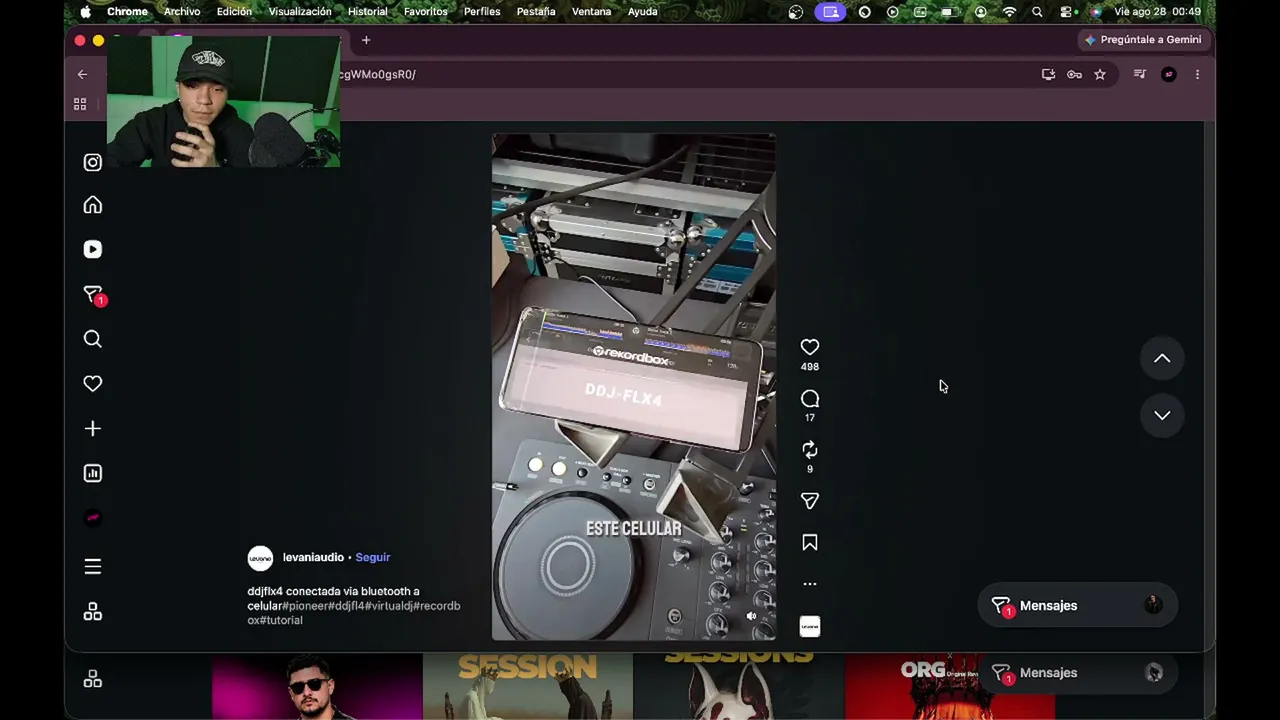Open the Pestaña menu
This screenshot has width=1280, height=720.
click(536, 12)
